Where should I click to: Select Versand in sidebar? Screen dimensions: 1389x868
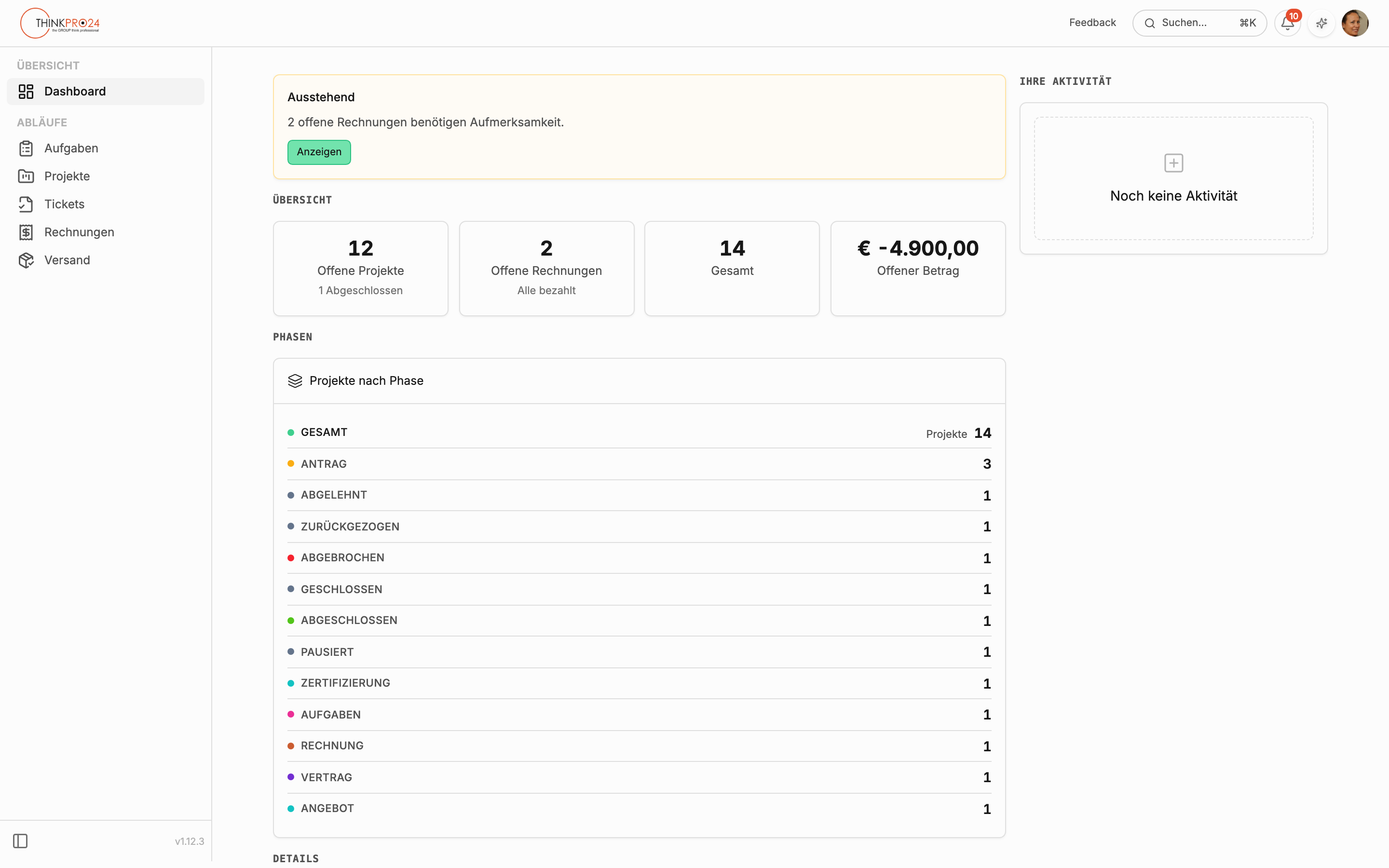click(x=106, y=260)
